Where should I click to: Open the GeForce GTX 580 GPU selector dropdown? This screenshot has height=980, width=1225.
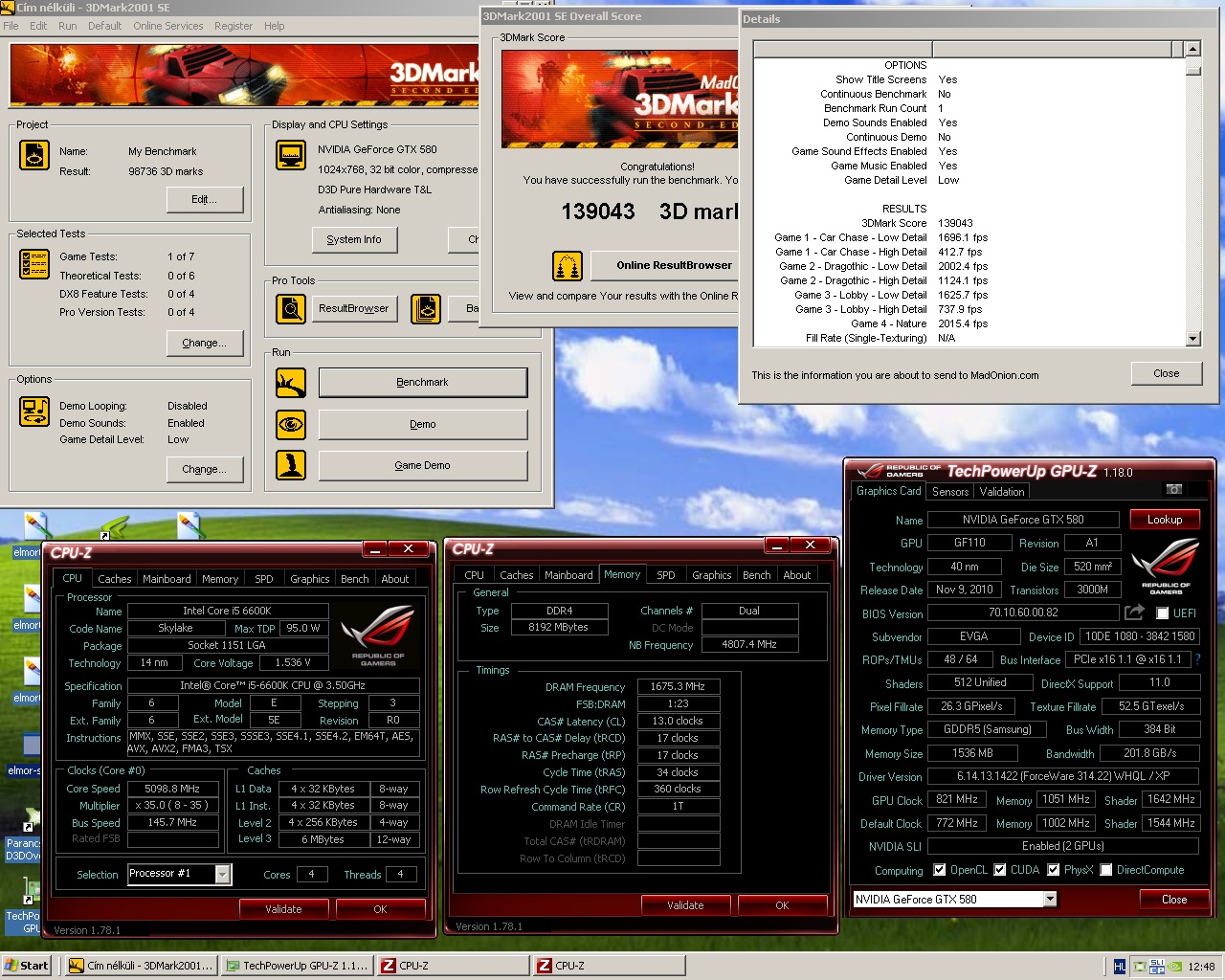[1050, 899]
